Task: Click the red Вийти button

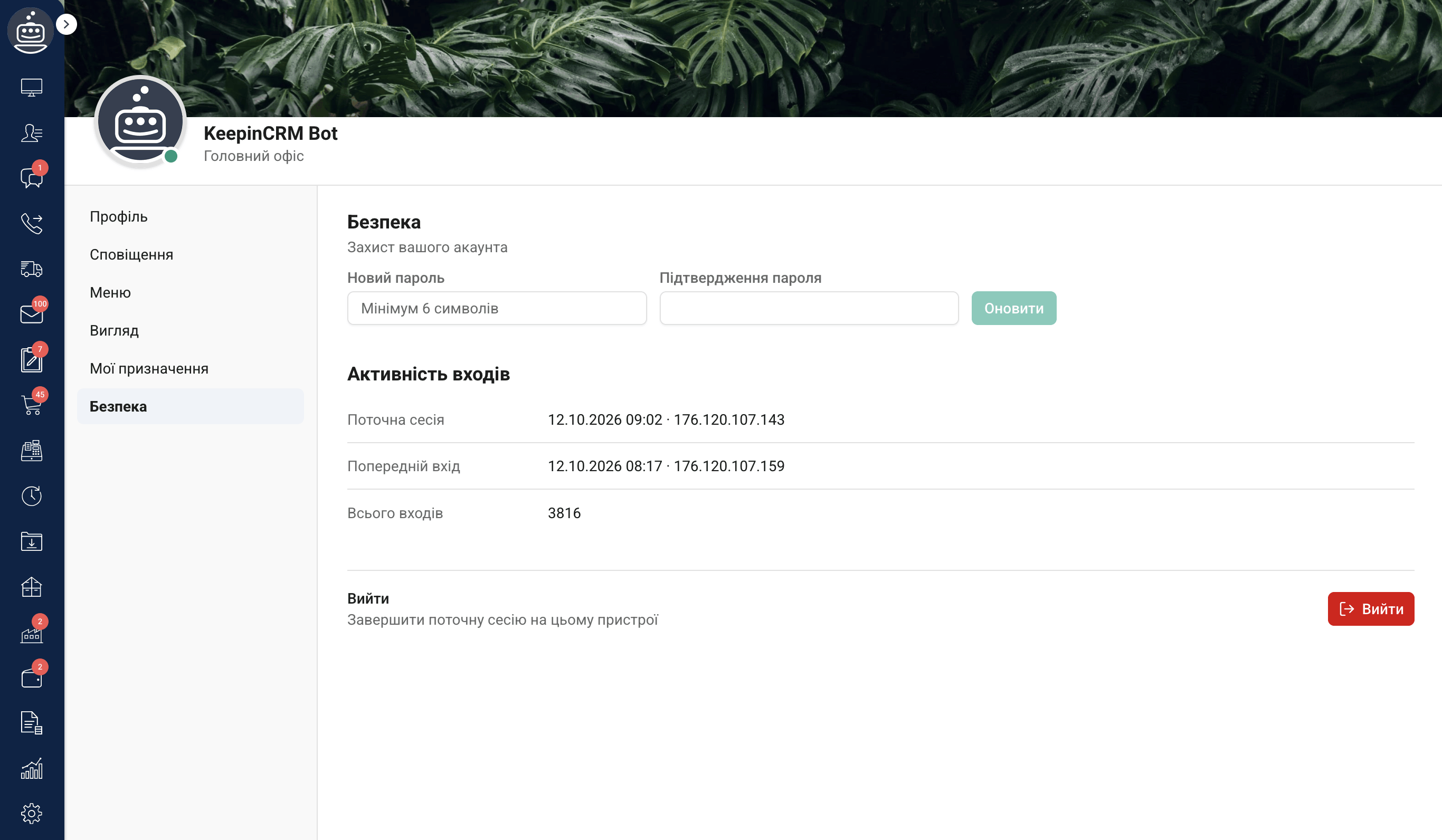Action: (1370, 609)
